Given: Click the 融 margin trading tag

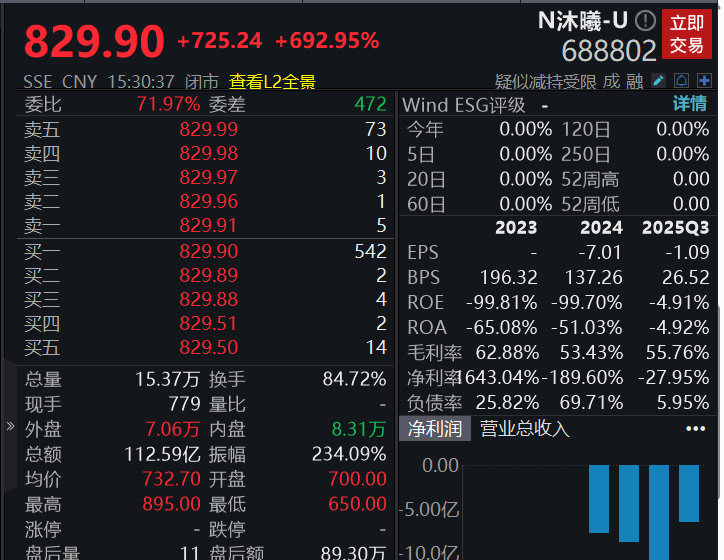Looking at the screenshot, I should pyautogui.click(x=634, y=81).
